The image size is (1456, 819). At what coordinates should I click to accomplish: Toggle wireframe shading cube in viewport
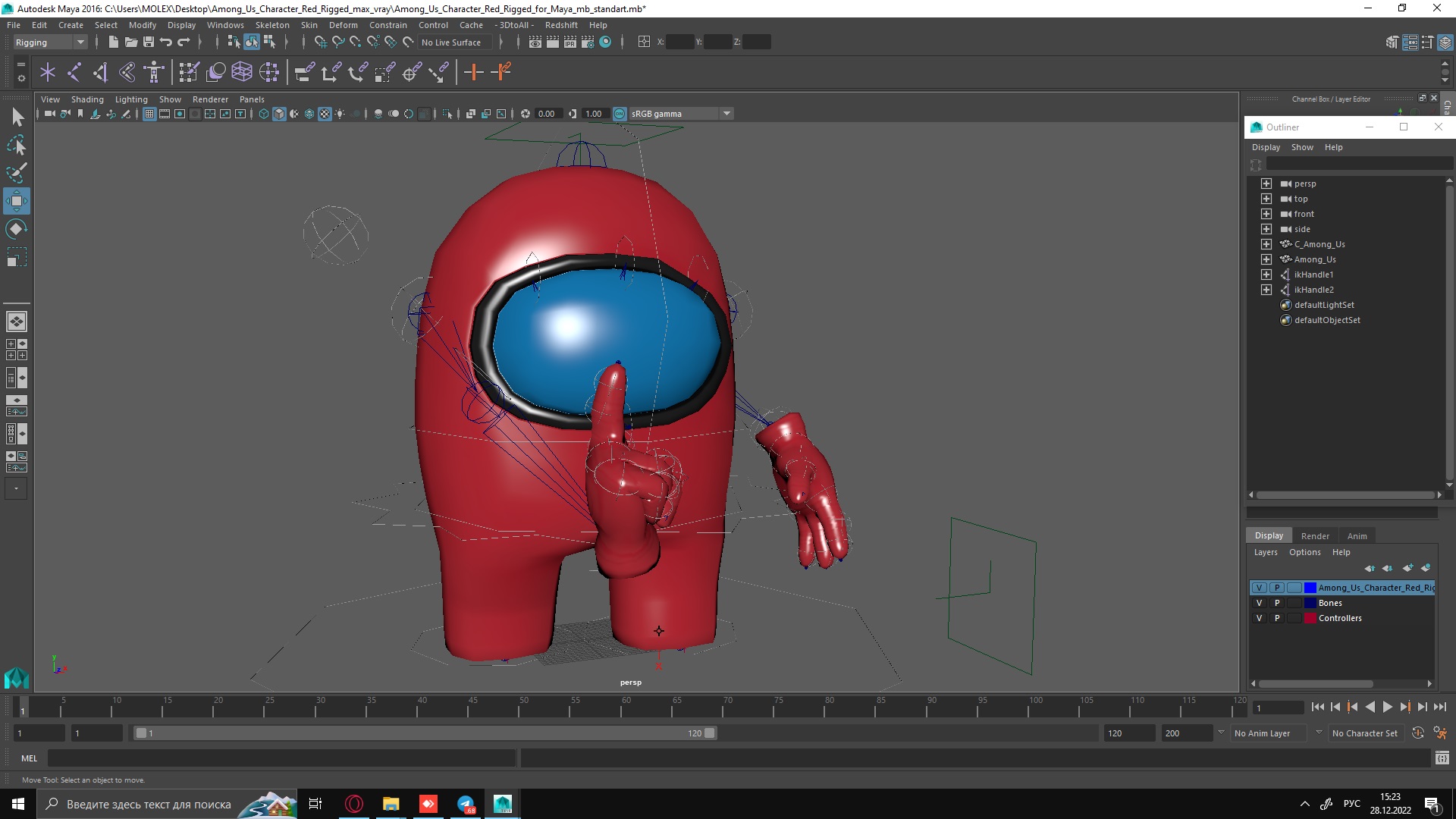click(264, 115)
